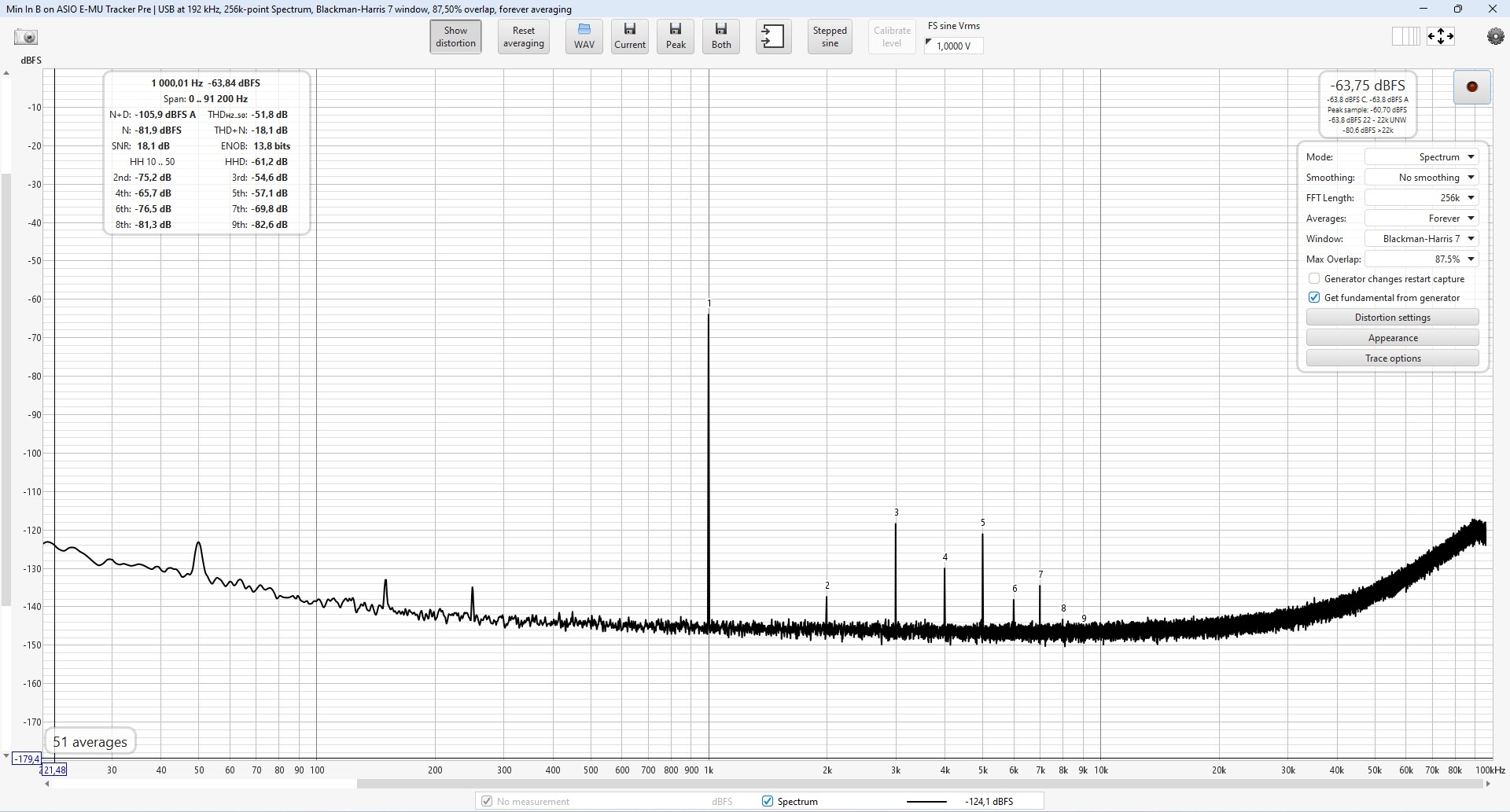Open Distortion settings
The image size is (1510, 812).
tap(1392, 317)
